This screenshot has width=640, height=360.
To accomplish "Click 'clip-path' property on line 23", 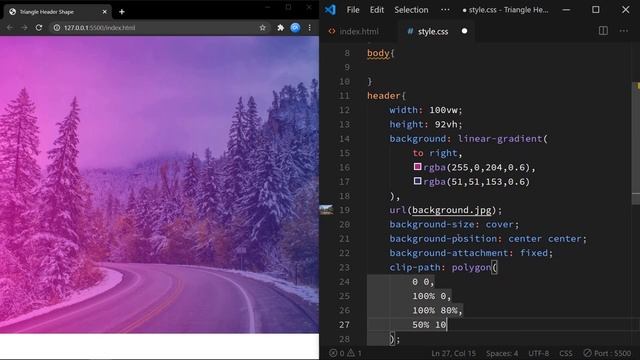I will (x=415, y=267).
